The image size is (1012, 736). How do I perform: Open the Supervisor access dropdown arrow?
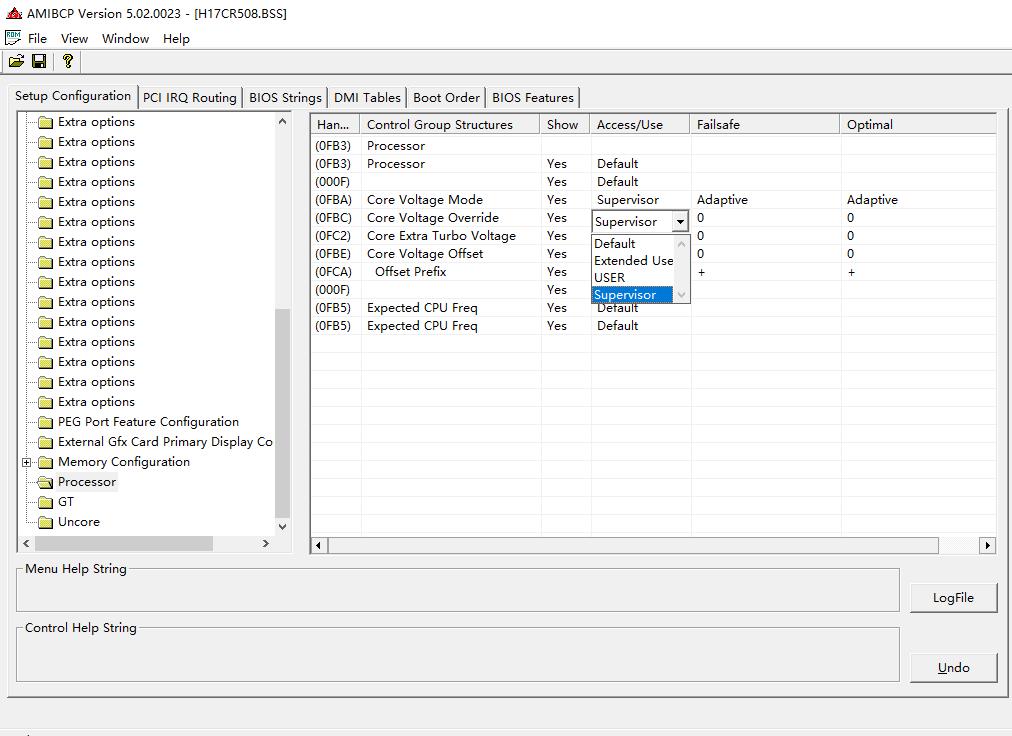point(680,222)
